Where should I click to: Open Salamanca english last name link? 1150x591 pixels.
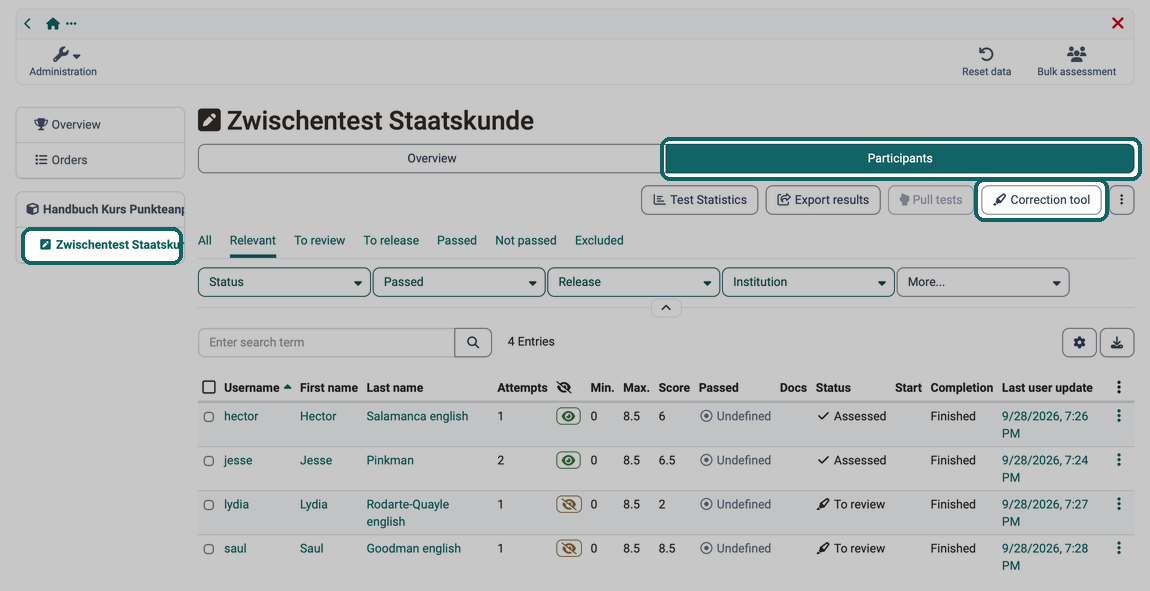417,416
